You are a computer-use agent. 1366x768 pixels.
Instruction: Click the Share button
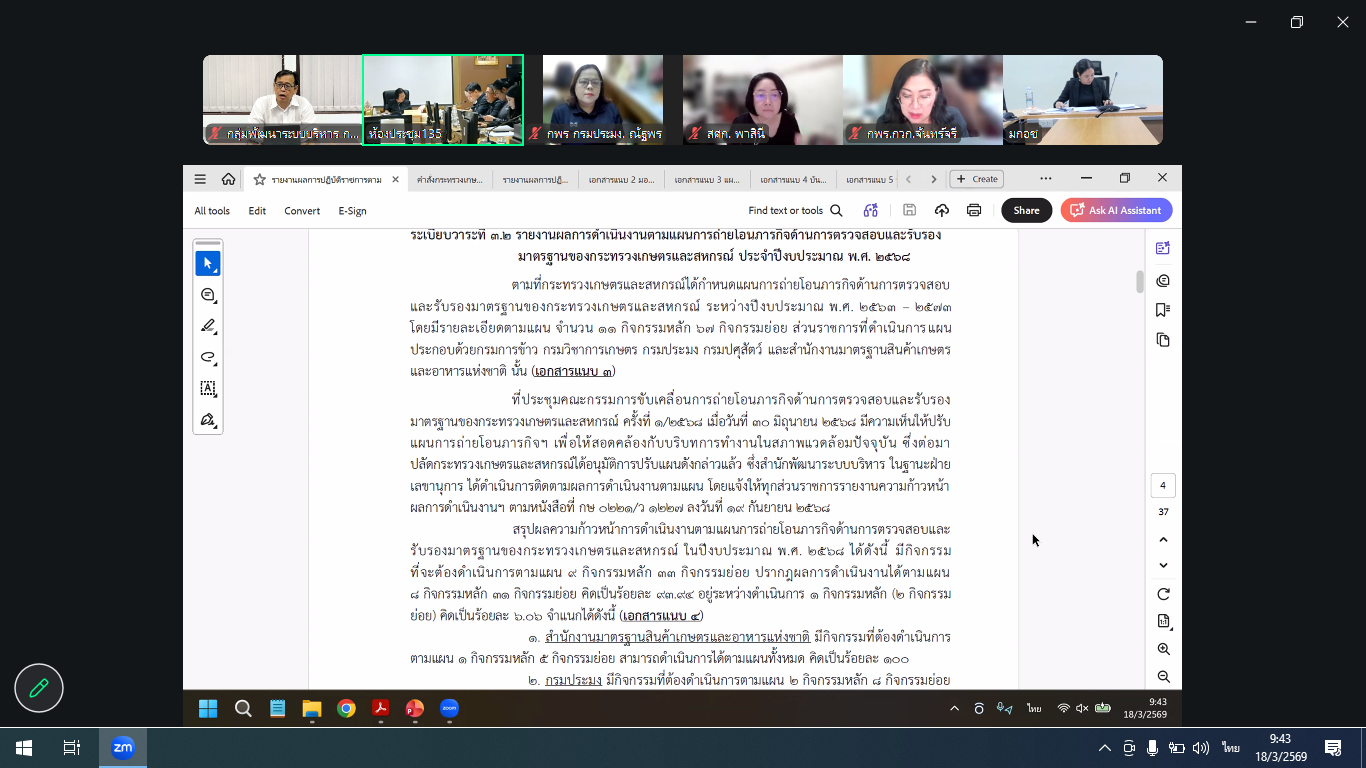[x=1026, y=210]
